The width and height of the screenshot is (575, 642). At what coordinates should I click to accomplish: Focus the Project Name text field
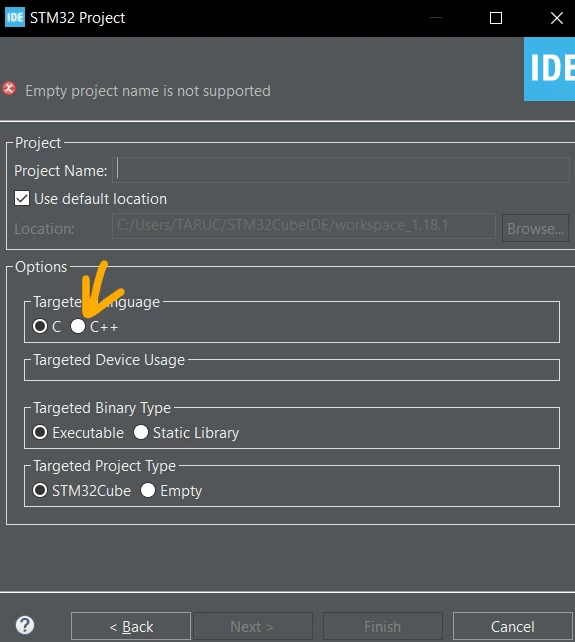point(341,170)
